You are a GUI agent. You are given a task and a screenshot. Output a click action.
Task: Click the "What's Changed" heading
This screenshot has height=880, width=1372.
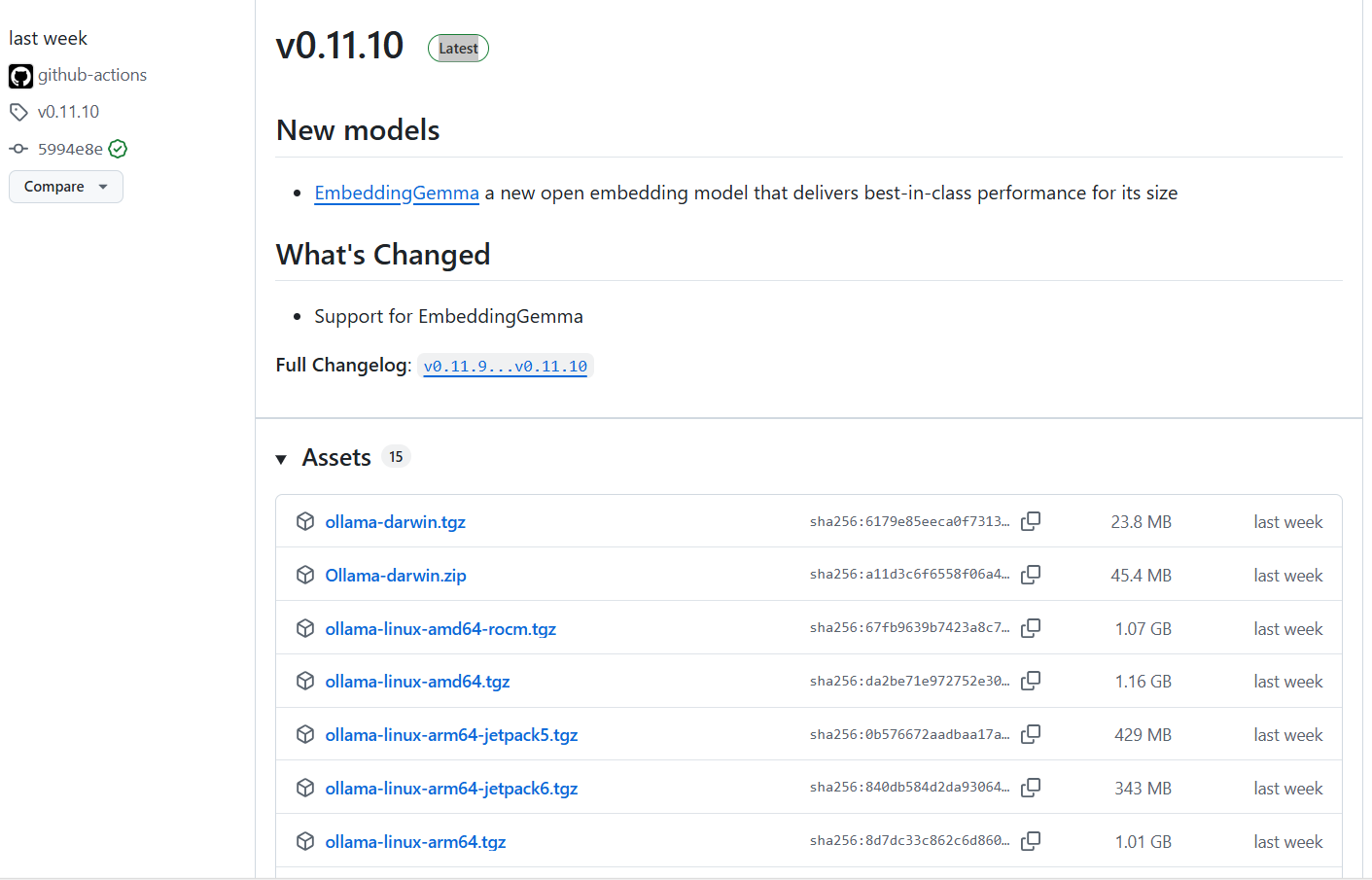click(x=383, y=255)
